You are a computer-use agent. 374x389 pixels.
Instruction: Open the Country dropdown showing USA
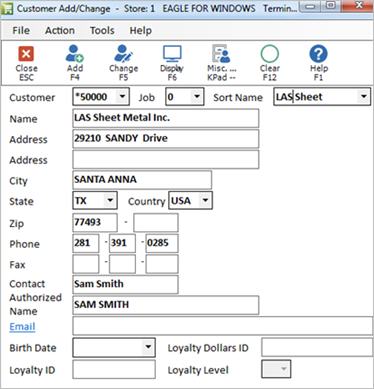pyautogui.click(x=205, y=200)
